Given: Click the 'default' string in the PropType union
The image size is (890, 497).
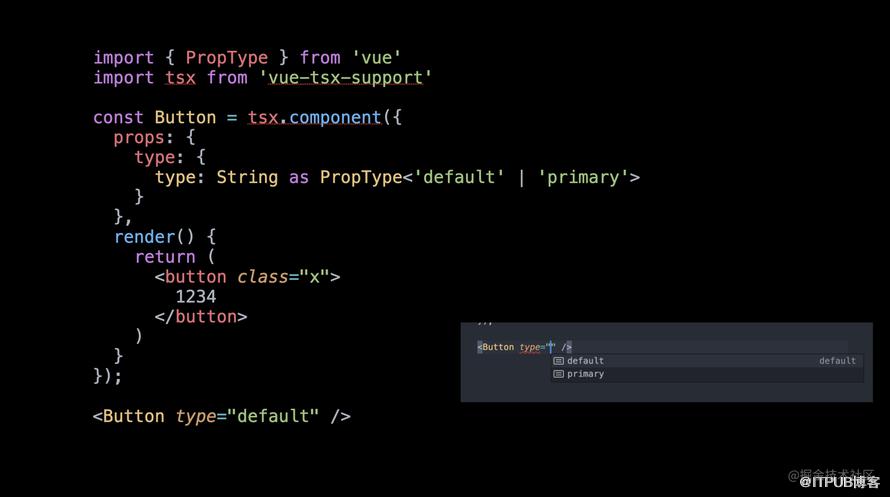Looking at the screenshot, I should point(459,178).
